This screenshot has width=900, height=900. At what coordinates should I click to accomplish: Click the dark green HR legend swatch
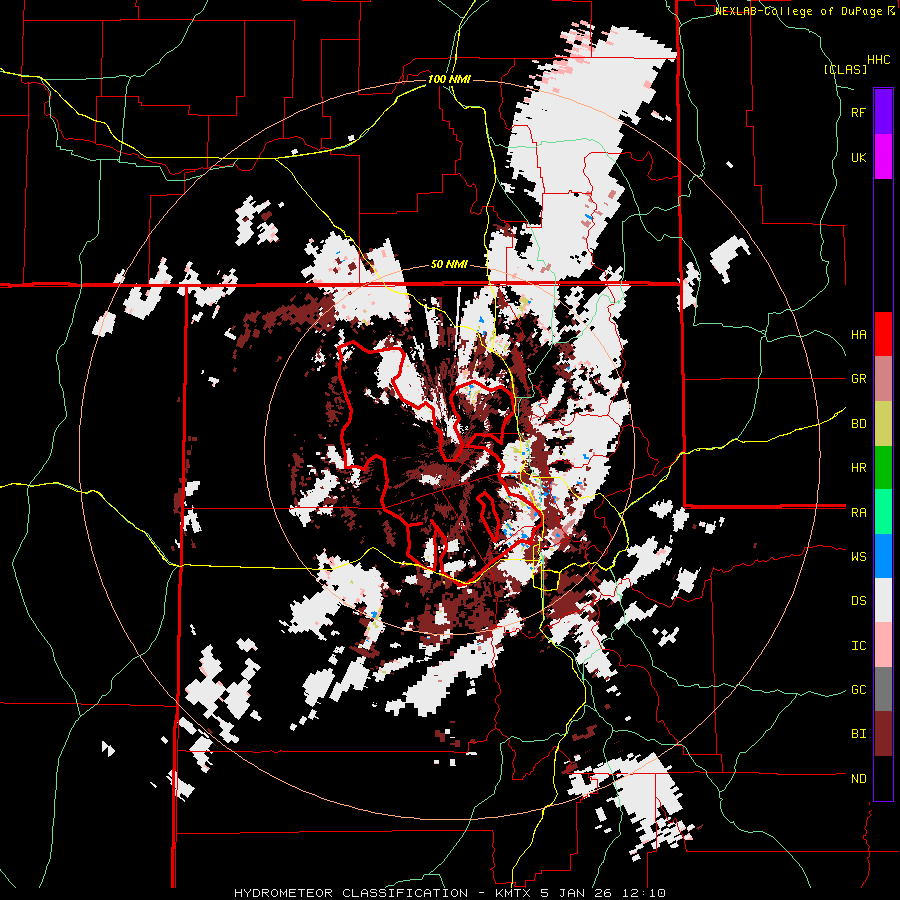coord(883,467)
